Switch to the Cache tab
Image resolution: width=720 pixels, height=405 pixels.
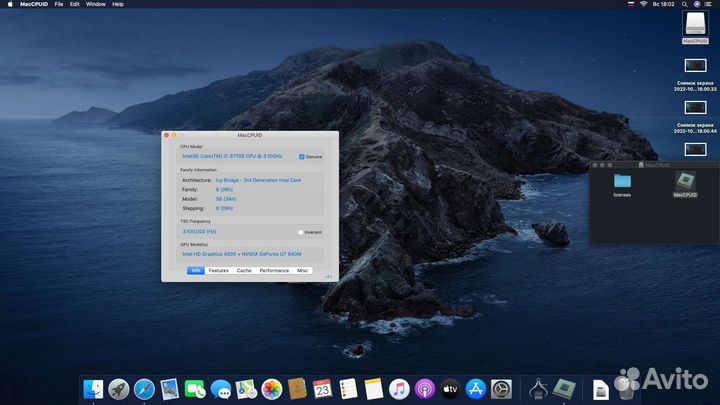click(x=244, y=270)
